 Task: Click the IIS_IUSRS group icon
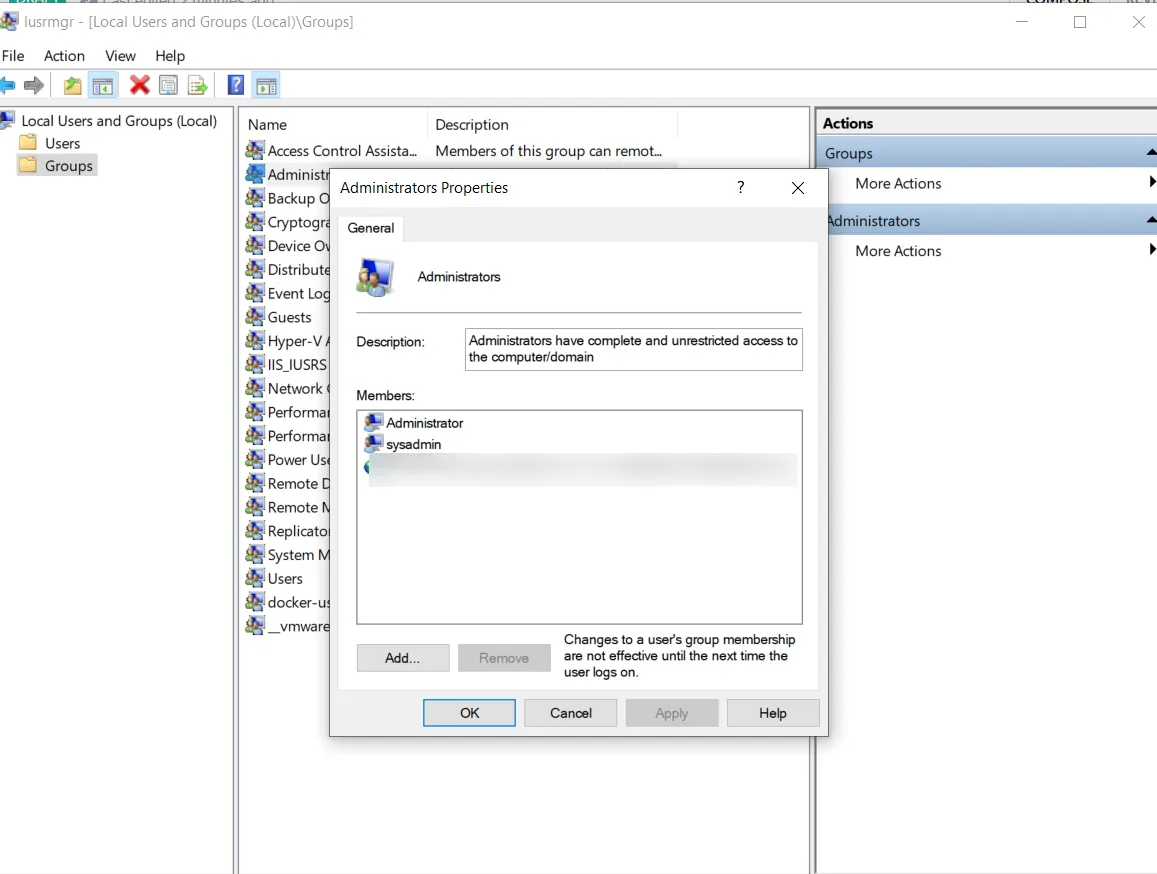pyautogui.click(x=255, y=365)
